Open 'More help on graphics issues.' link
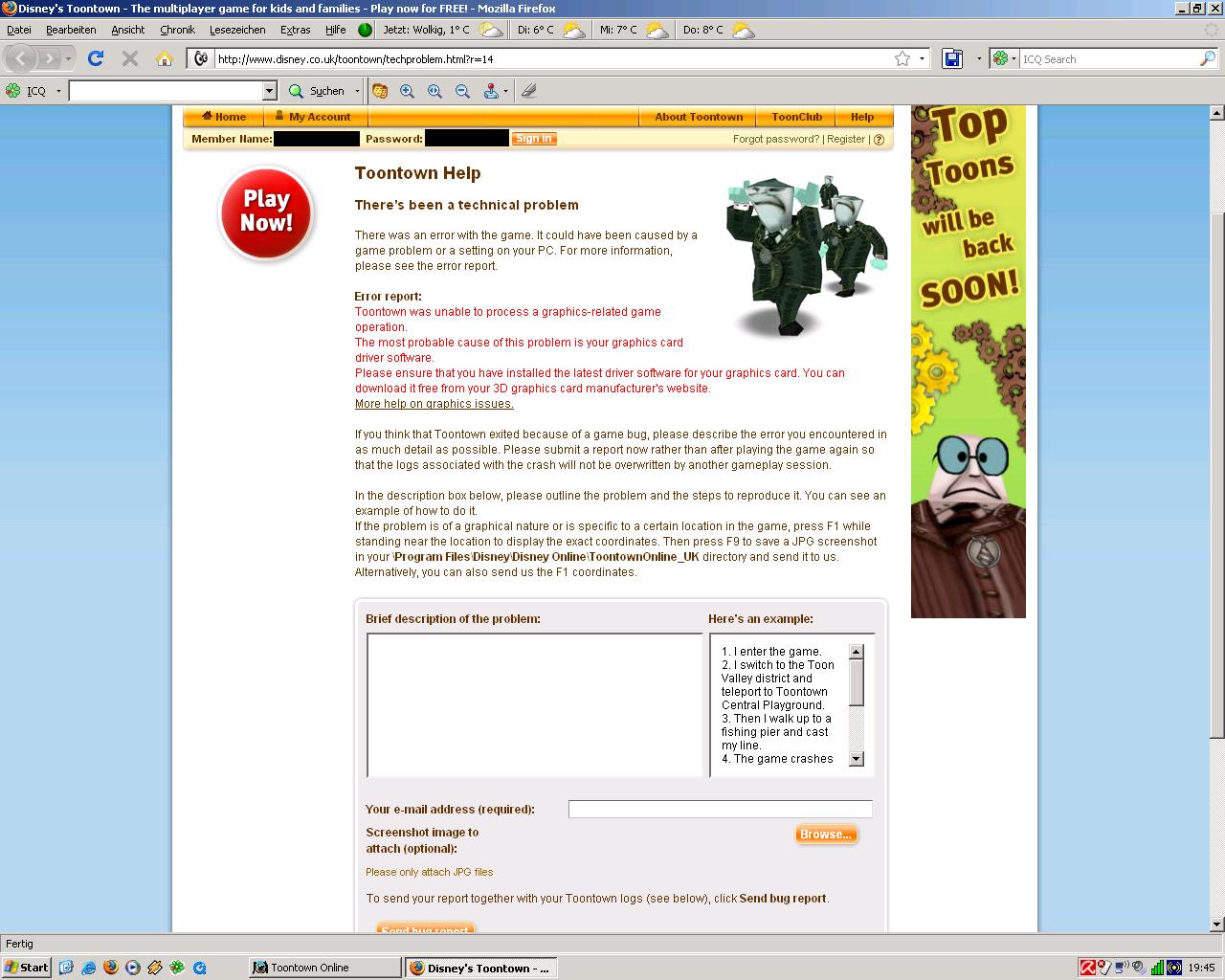This screenshot has height=980, width=1225. tap(434, 404)
